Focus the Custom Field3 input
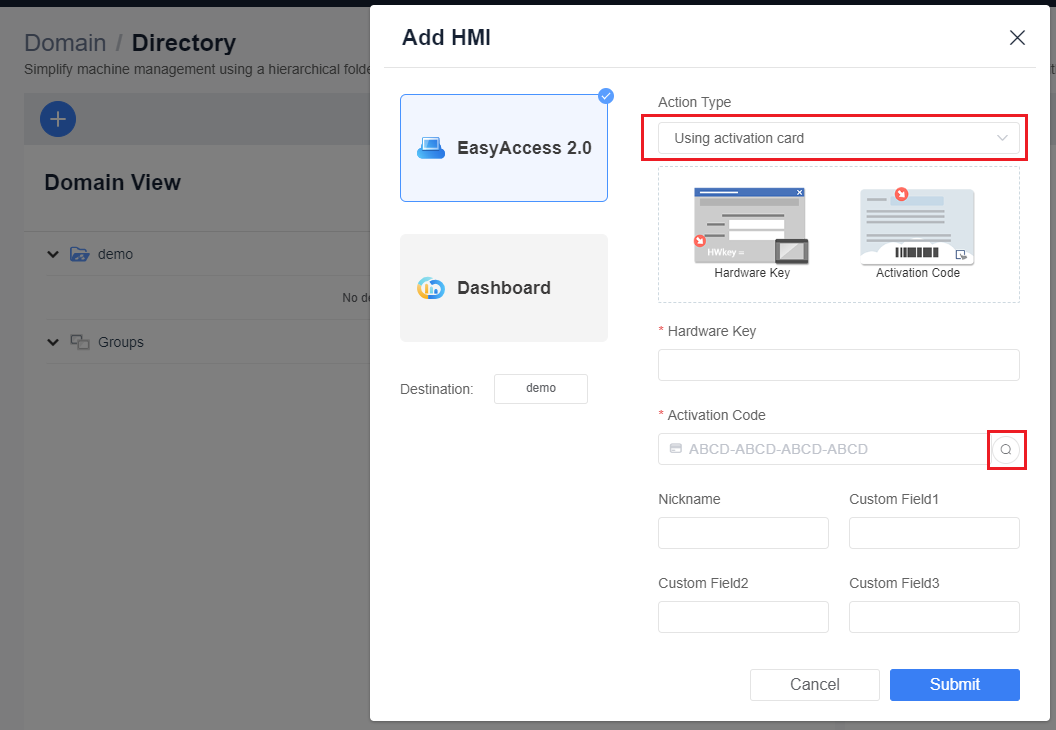 pos(934,617)
